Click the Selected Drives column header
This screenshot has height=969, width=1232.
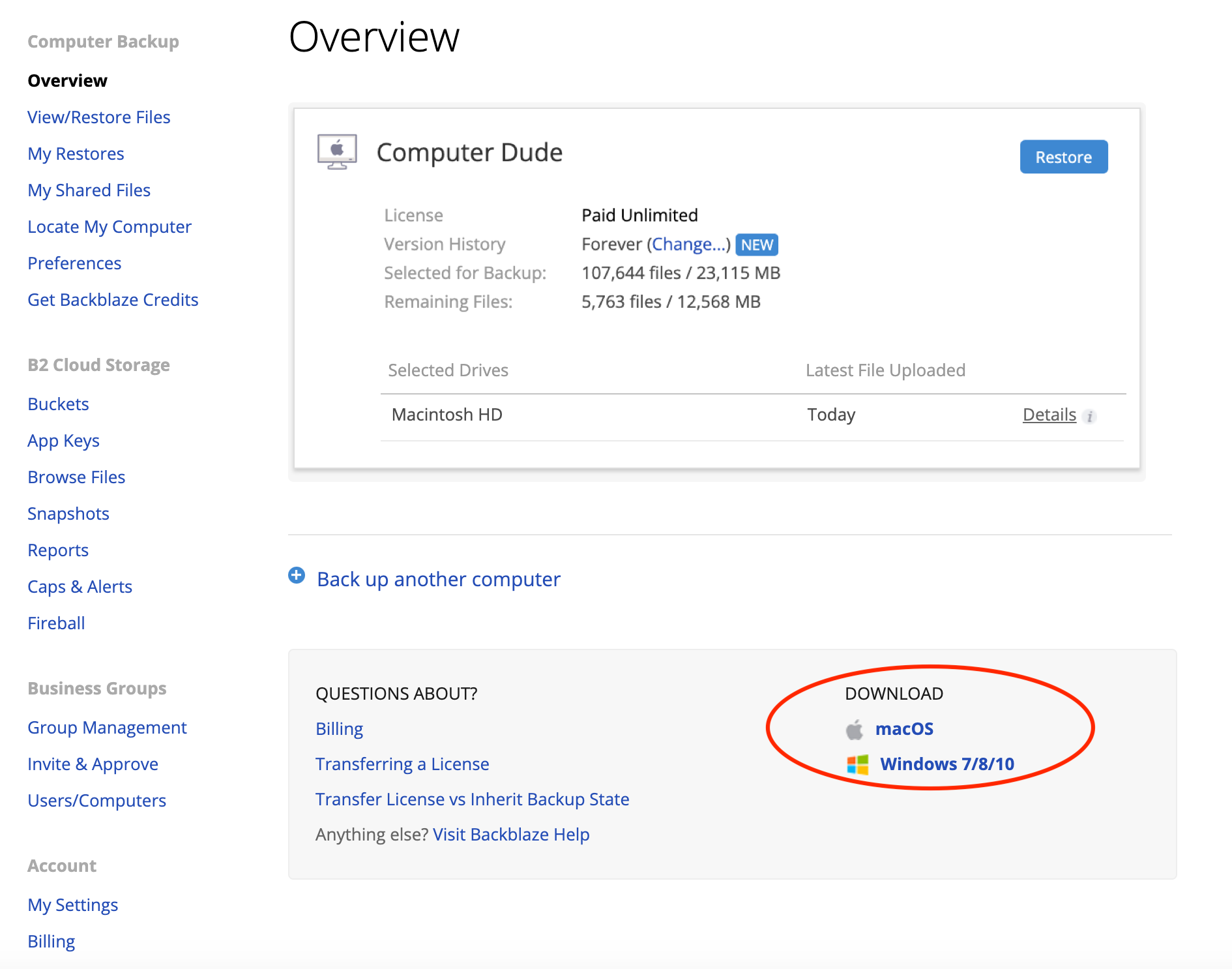448,370
